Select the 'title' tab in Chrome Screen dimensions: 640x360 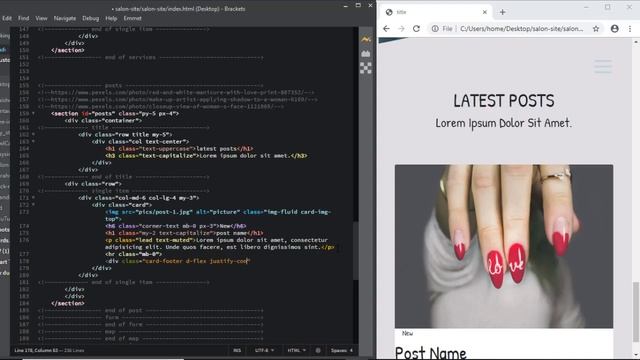[x=436, y=12]
